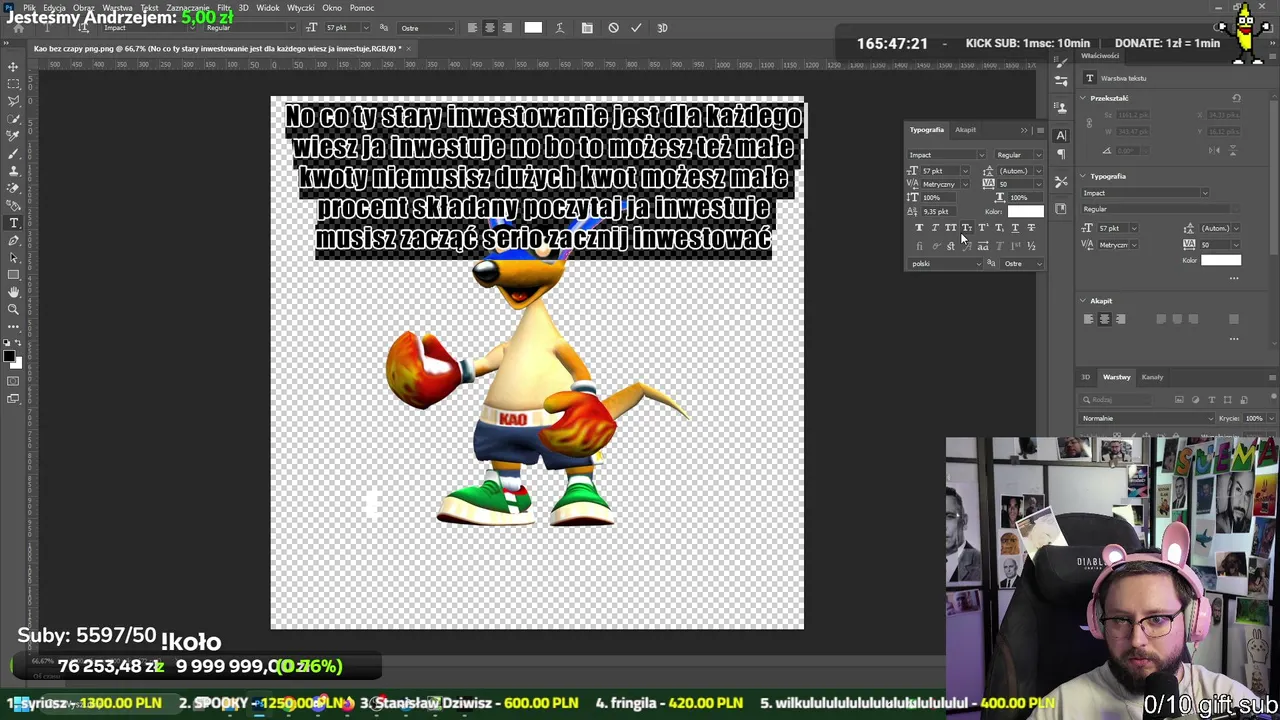The width and height of the screenshot is (1280, 720).
Task: Open the Normalnie blend mode dropdown
Action: (1147, 418)
